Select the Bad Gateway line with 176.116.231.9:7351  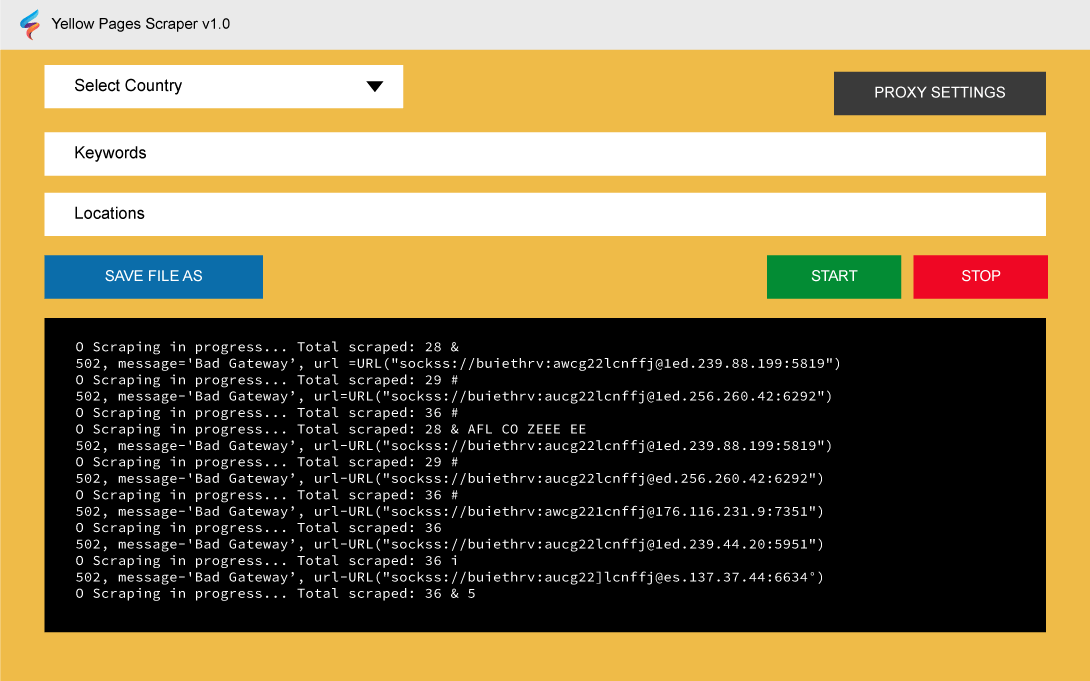[x=449, y=511]
